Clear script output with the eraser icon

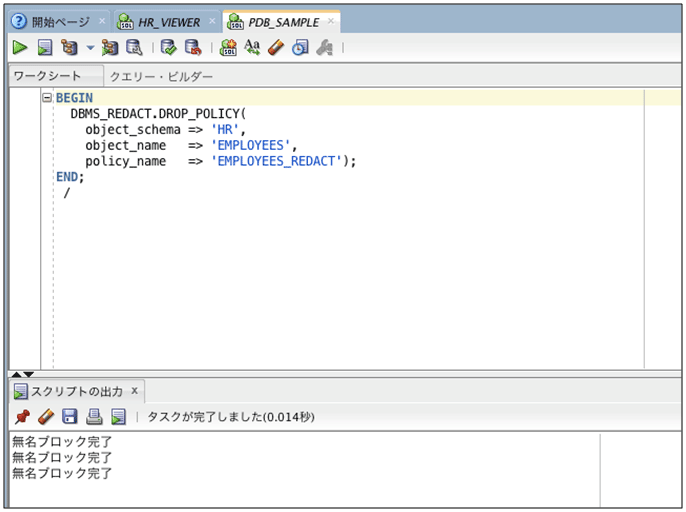tap(46, 417)
